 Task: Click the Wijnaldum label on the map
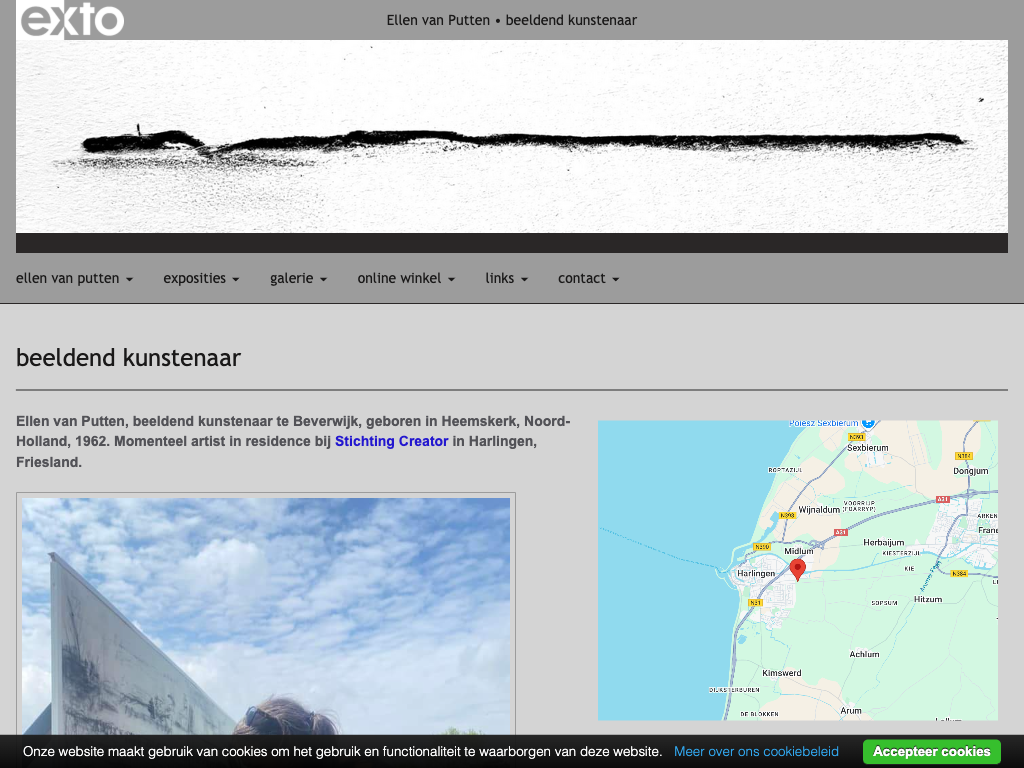coord(819,509)
